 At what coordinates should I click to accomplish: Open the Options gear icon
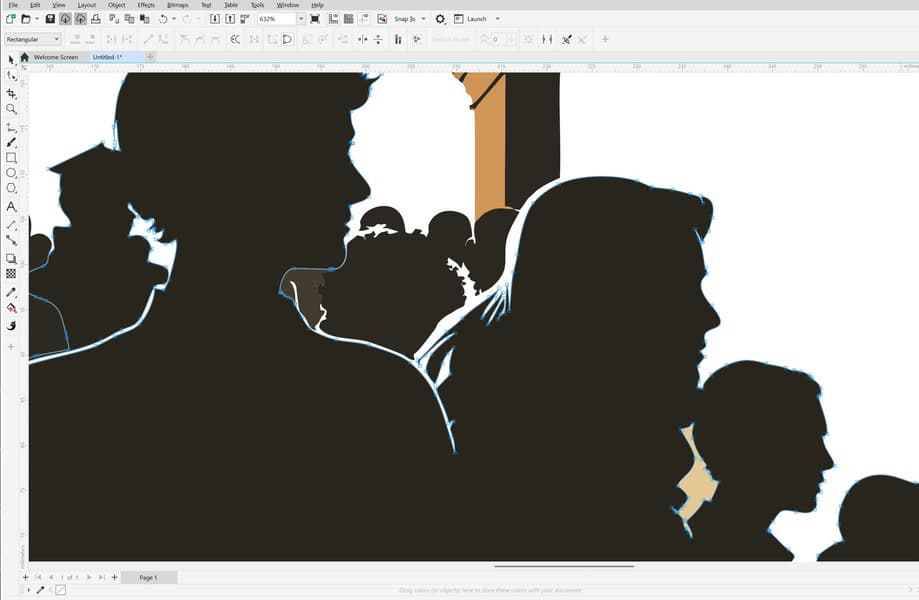coord(440,19)
